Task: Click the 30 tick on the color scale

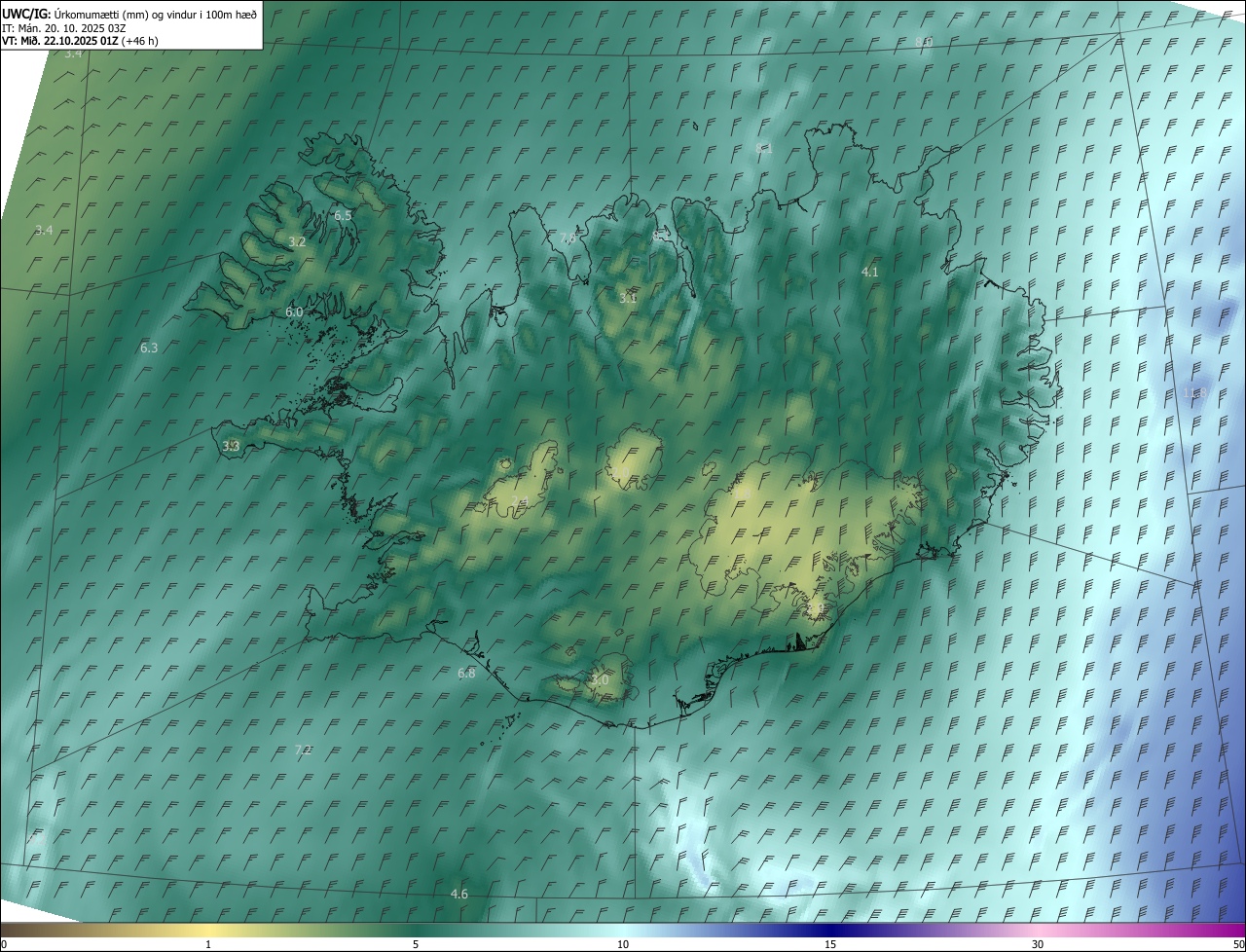Action: coord(1038,944)
